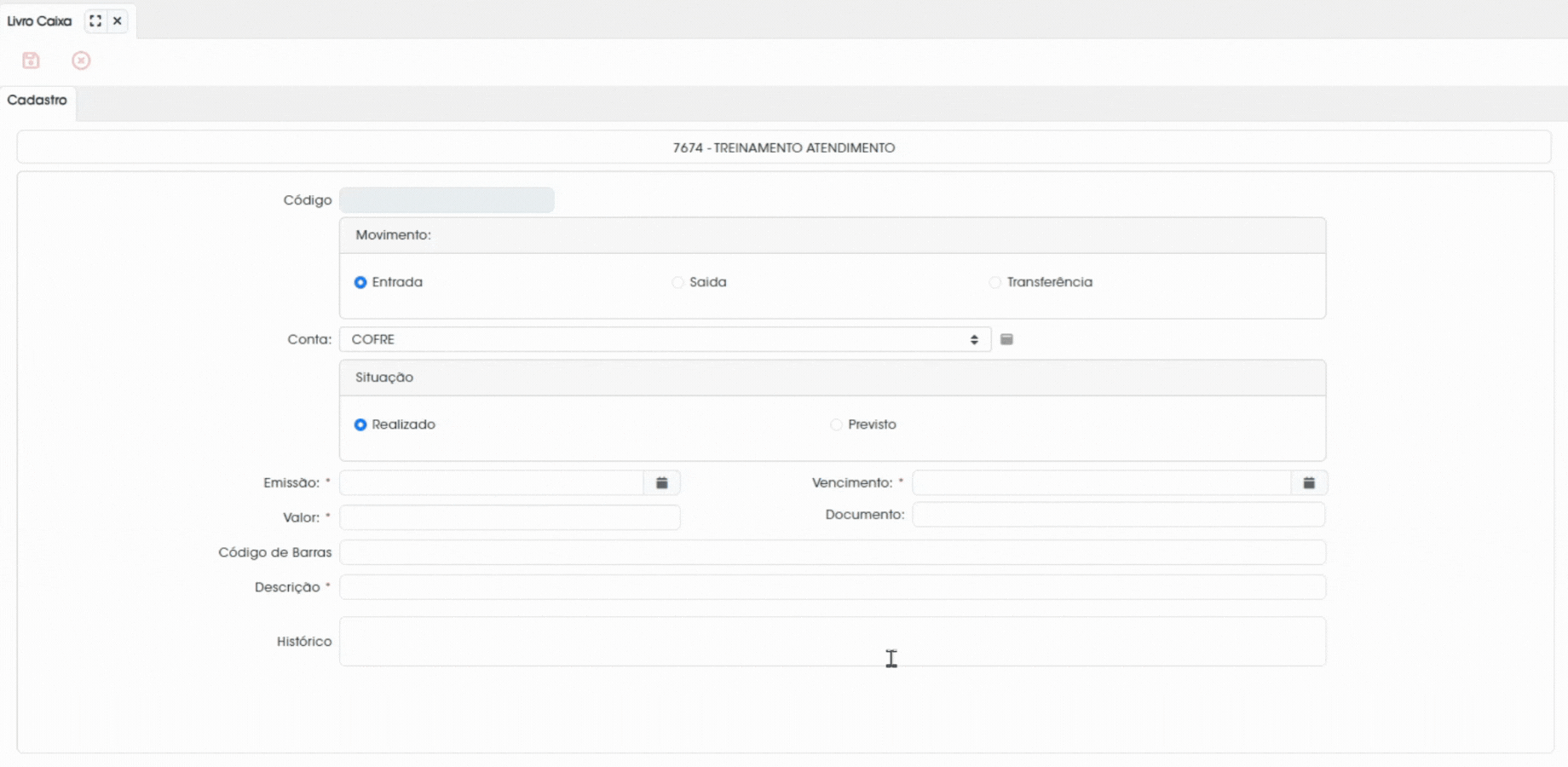Click into the Descrição field
Screen dimensions: 1568x767
coord(833,587)
